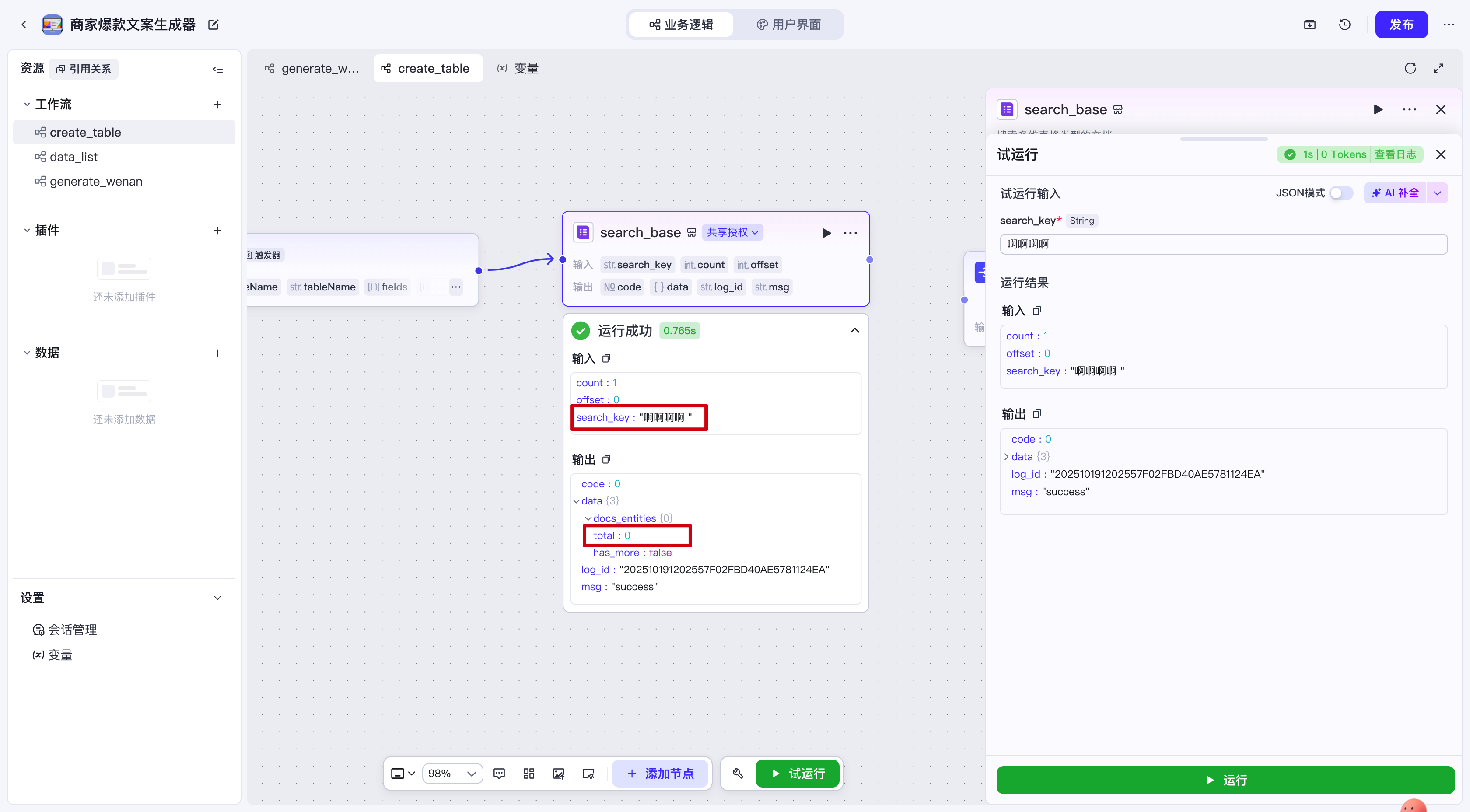Expand the data {3} output in the 试运行 panel
The width and height of the screenshot is (1470, 812).
pyautogui.click(x=1006, y=456)
